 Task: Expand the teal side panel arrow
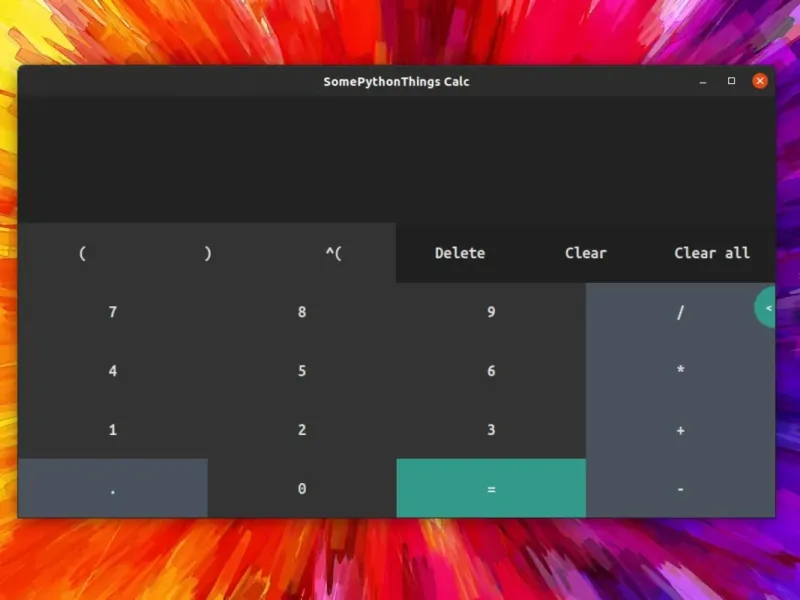[766, 308]
